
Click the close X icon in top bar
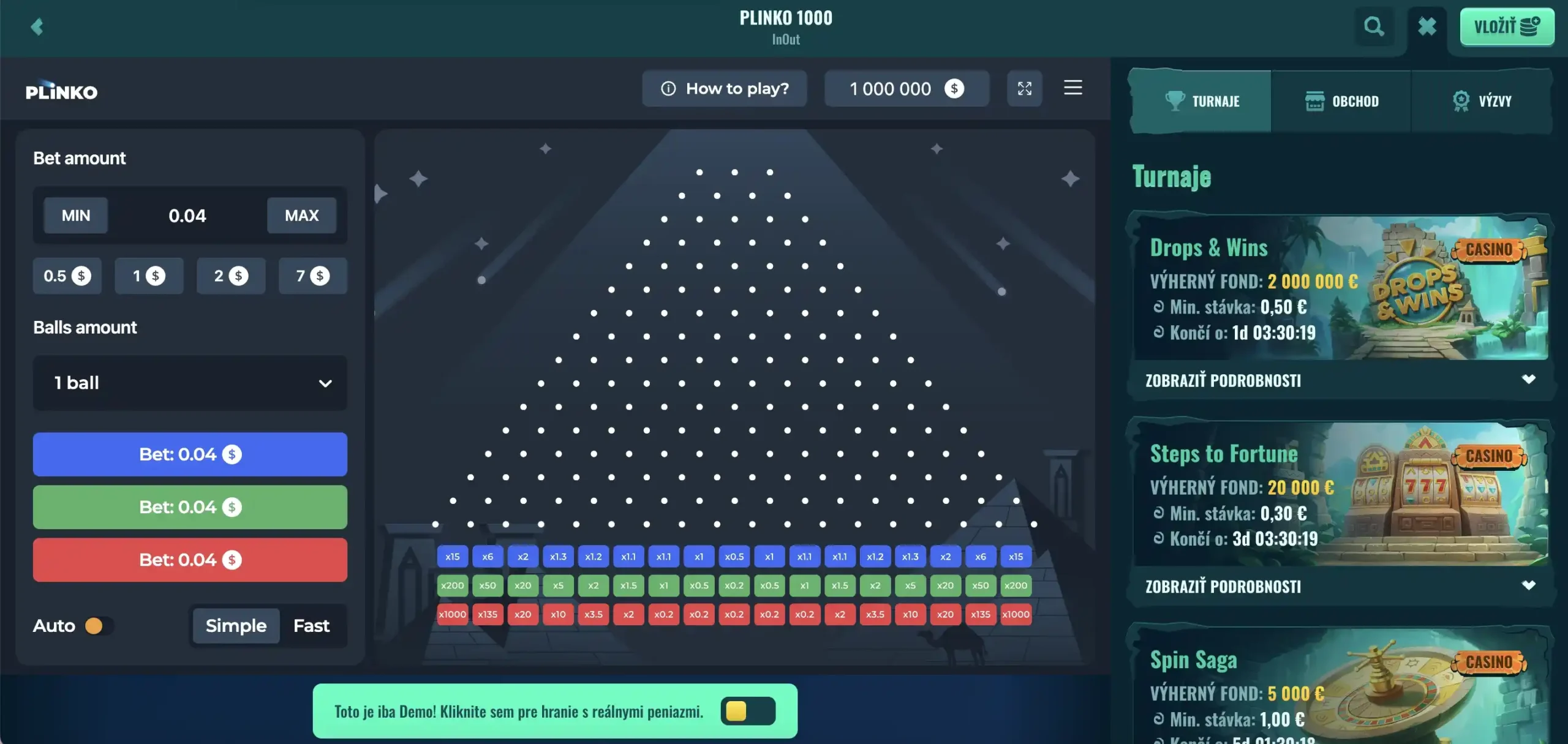click(x=1427, y=26)
